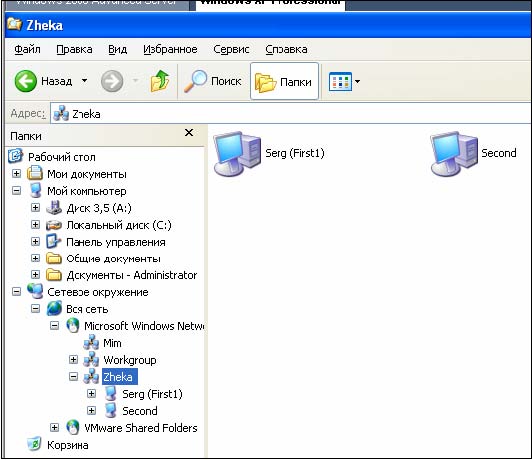Select the Mim workgroup label
Screen dimensions: 532x460
(112, 343)
